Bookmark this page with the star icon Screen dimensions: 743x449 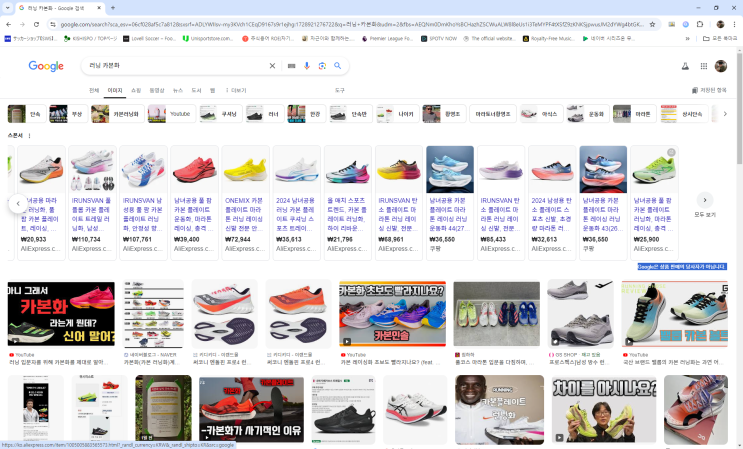652,24
